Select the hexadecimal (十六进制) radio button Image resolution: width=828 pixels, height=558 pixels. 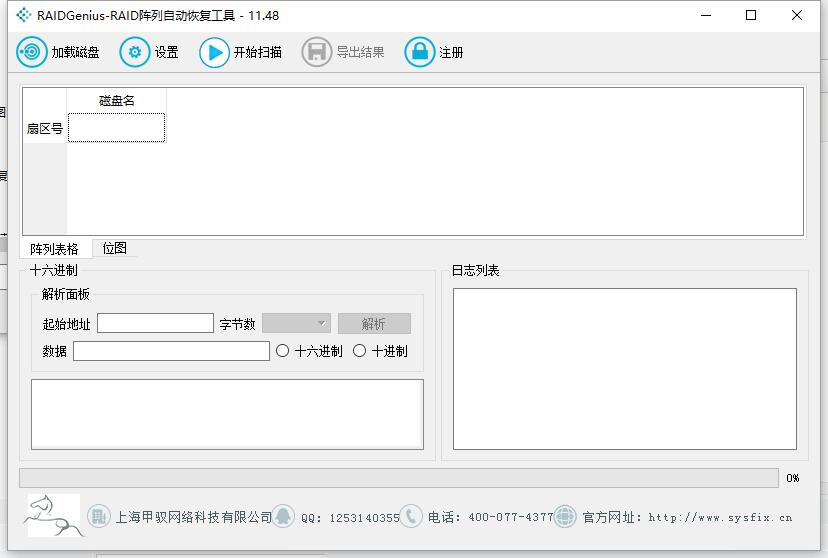[x=283, y=351]
